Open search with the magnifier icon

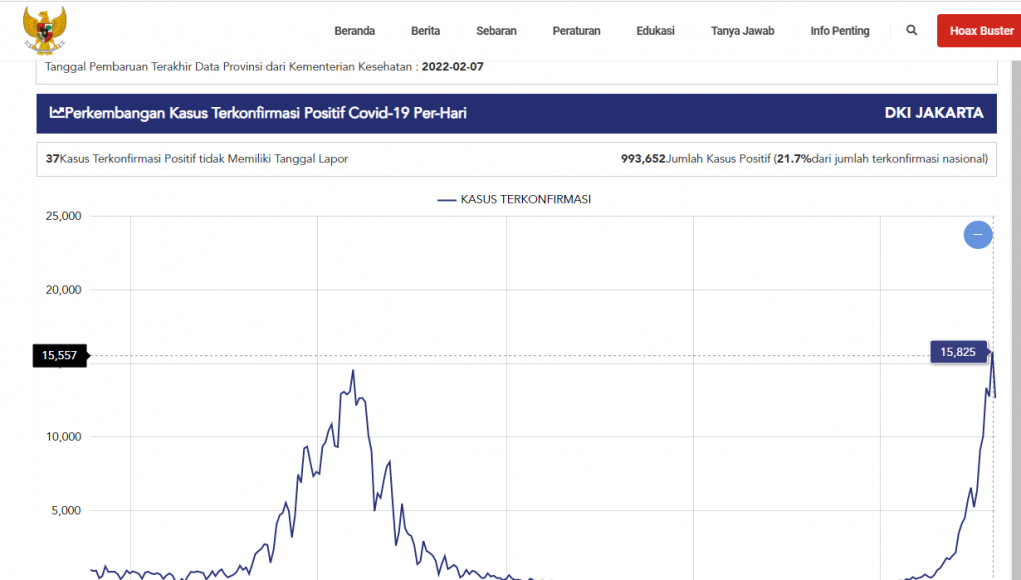(911, 31)
